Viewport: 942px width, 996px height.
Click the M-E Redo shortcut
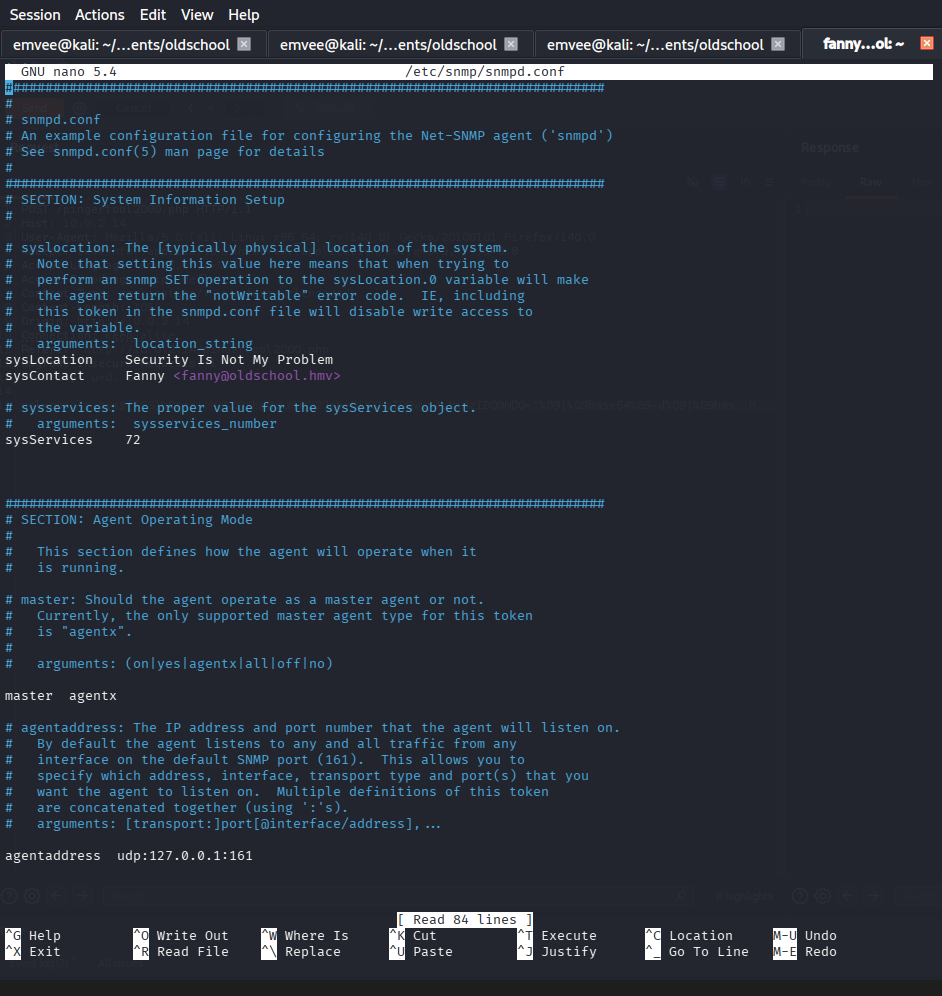pos(805,952)
